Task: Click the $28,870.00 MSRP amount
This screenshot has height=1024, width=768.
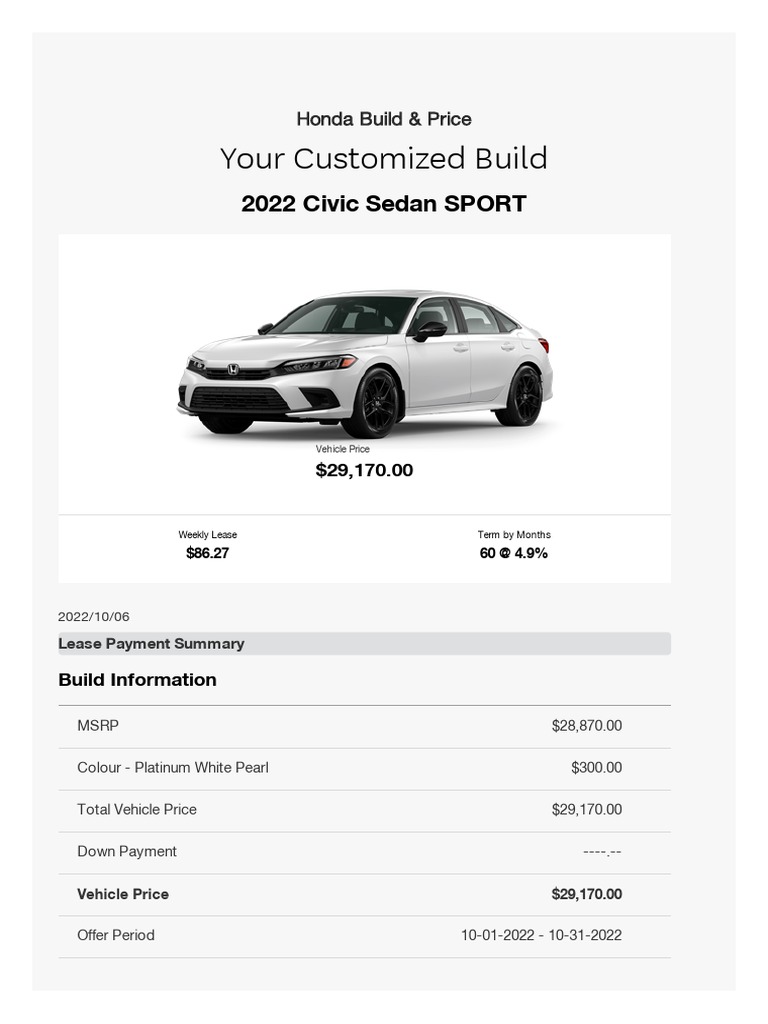Action: [x=586, y=726]
